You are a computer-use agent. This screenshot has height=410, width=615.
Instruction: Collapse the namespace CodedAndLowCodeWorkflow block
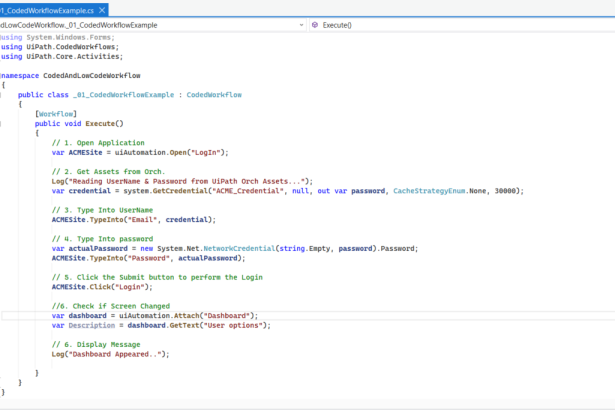pyautogui.click(x=2, y=75)
